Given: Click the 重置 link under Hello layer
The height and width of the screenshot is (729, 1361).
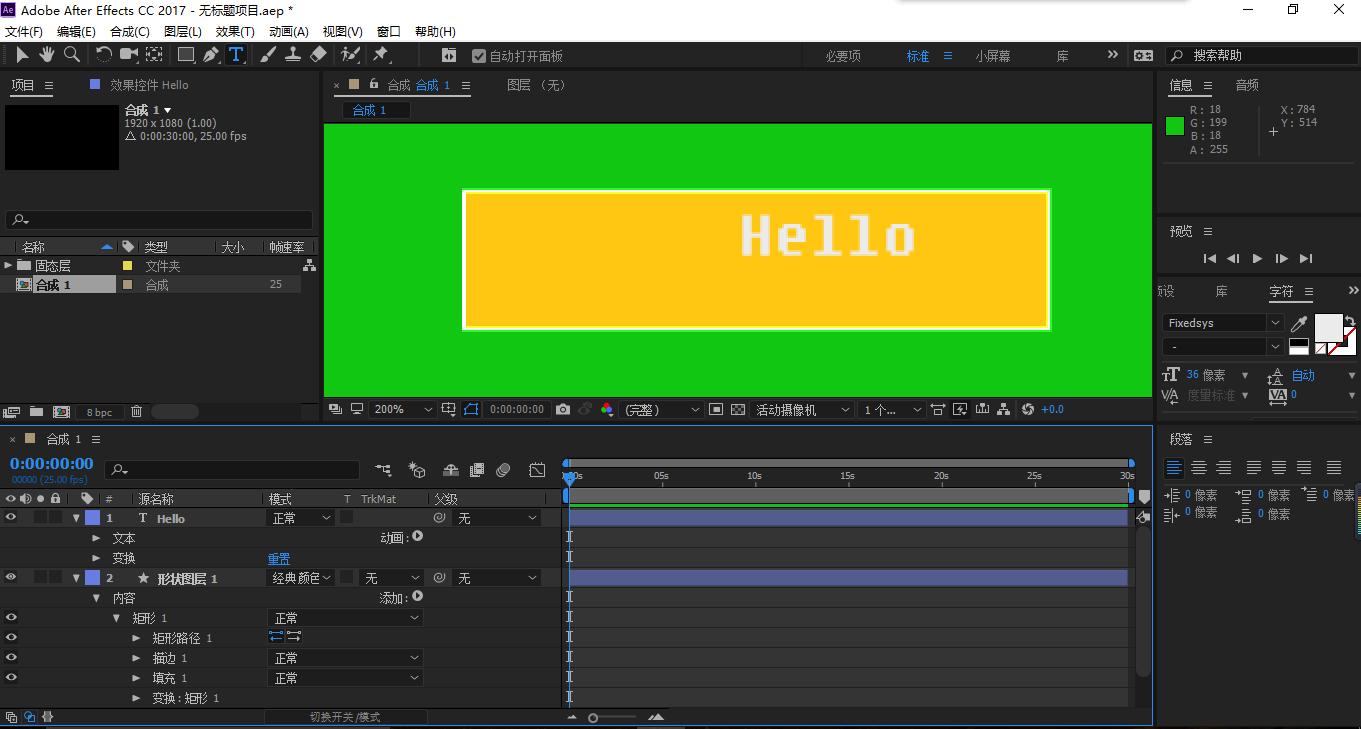Looking at the screenshot, I should point(279,559).
